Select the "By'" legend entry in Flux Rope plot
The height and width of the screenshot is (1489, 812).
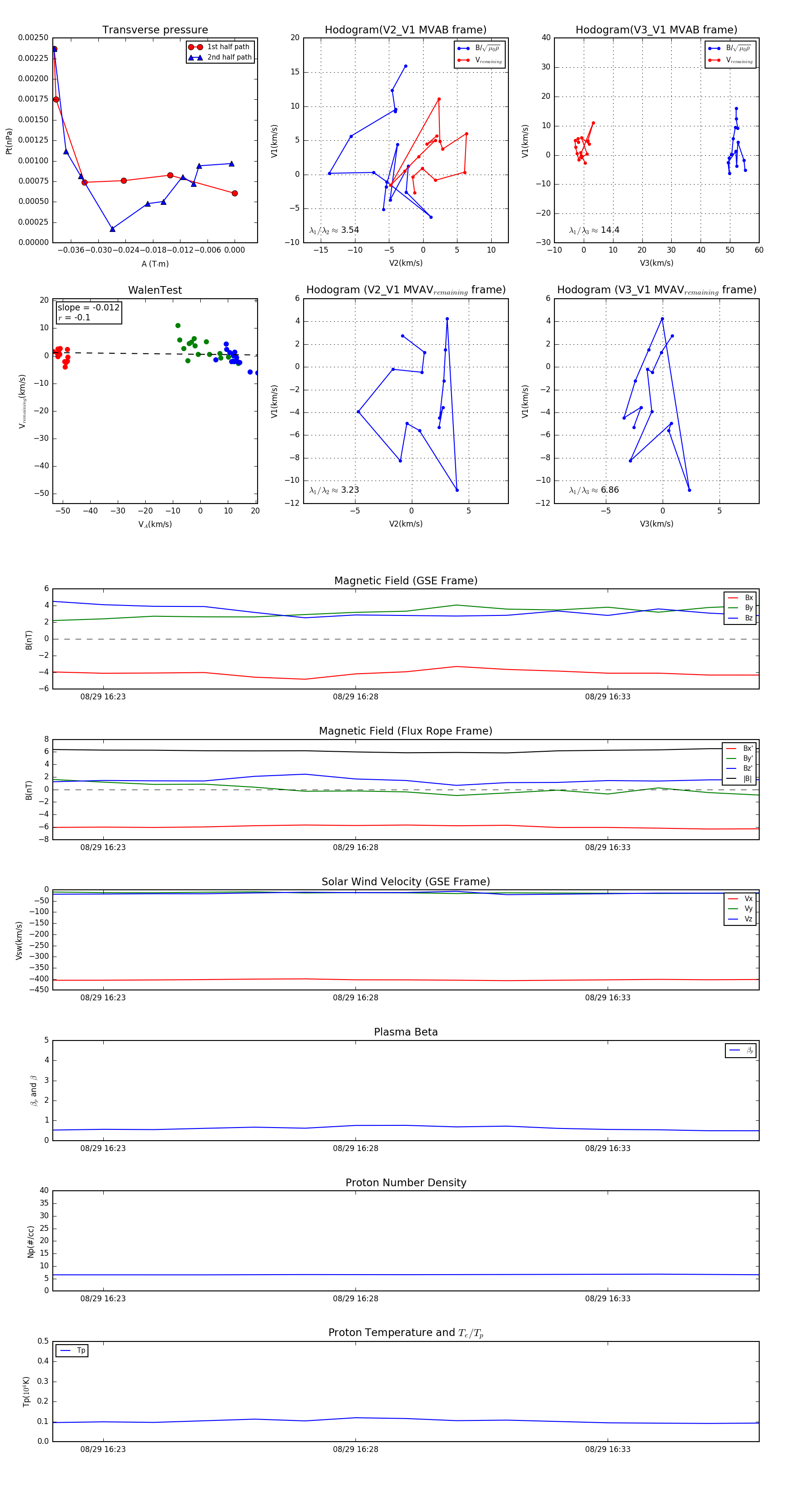pyautogui.click(x=740, y=758)
